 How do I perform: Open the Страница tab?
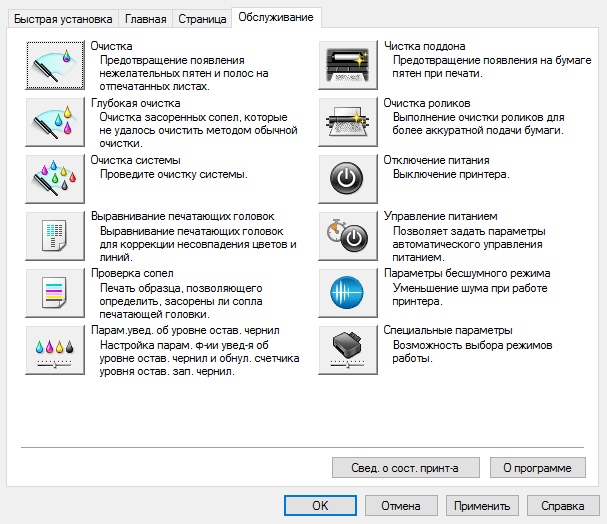tap(202, 19)
